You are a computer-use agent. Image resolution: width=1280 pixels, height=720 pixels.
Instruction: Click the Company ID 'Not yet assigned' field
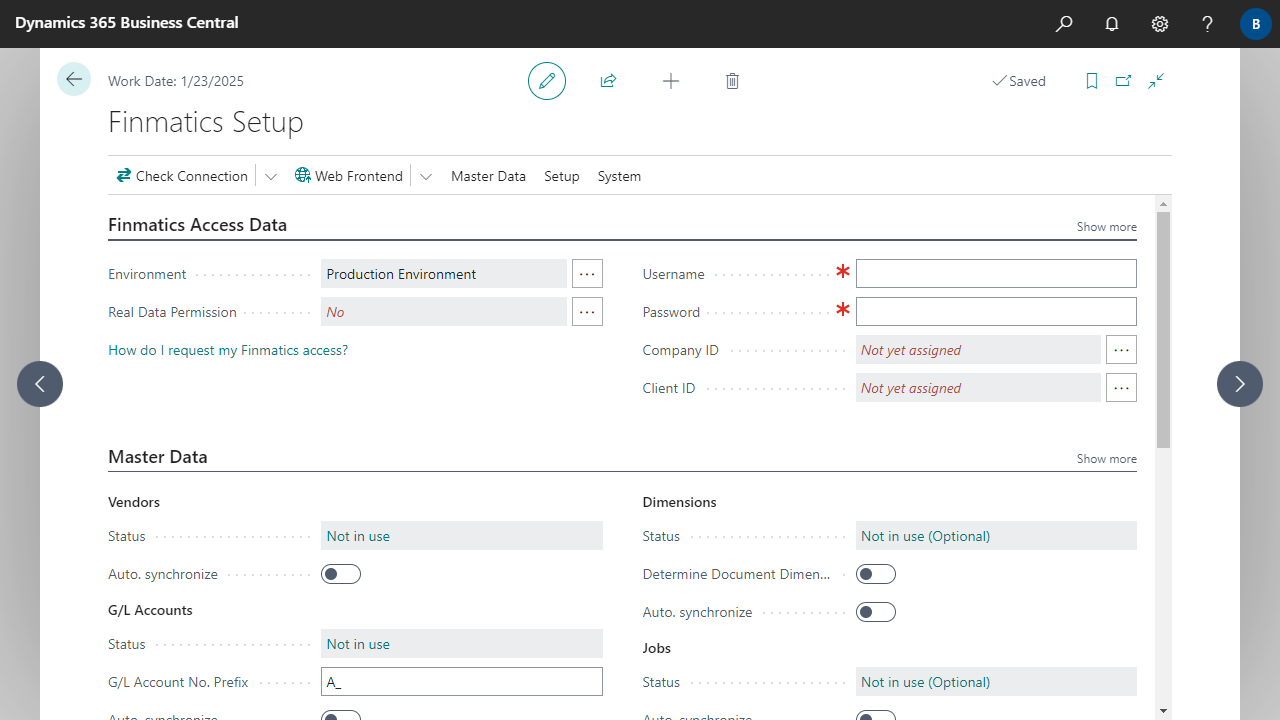pos(978,349)
